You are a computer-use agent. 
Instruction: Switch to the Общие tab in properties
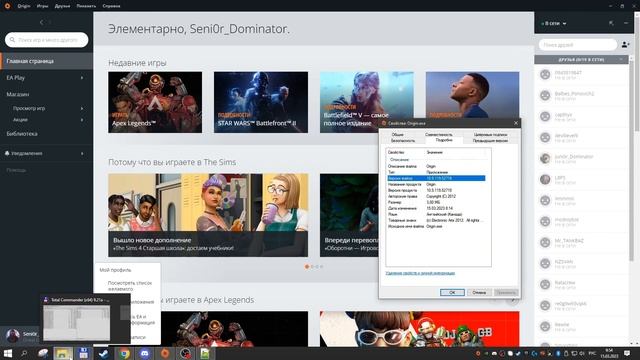pyautogui.click(x=397, y=134)
